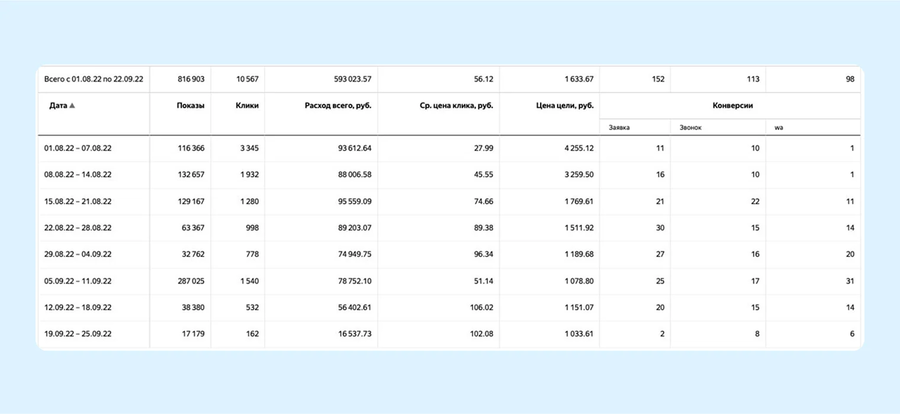The width and height of the screenshot is (900, 414).
Task: Select total clicks value 10 567
Action: pyautogui.click(x=247, y=79)
